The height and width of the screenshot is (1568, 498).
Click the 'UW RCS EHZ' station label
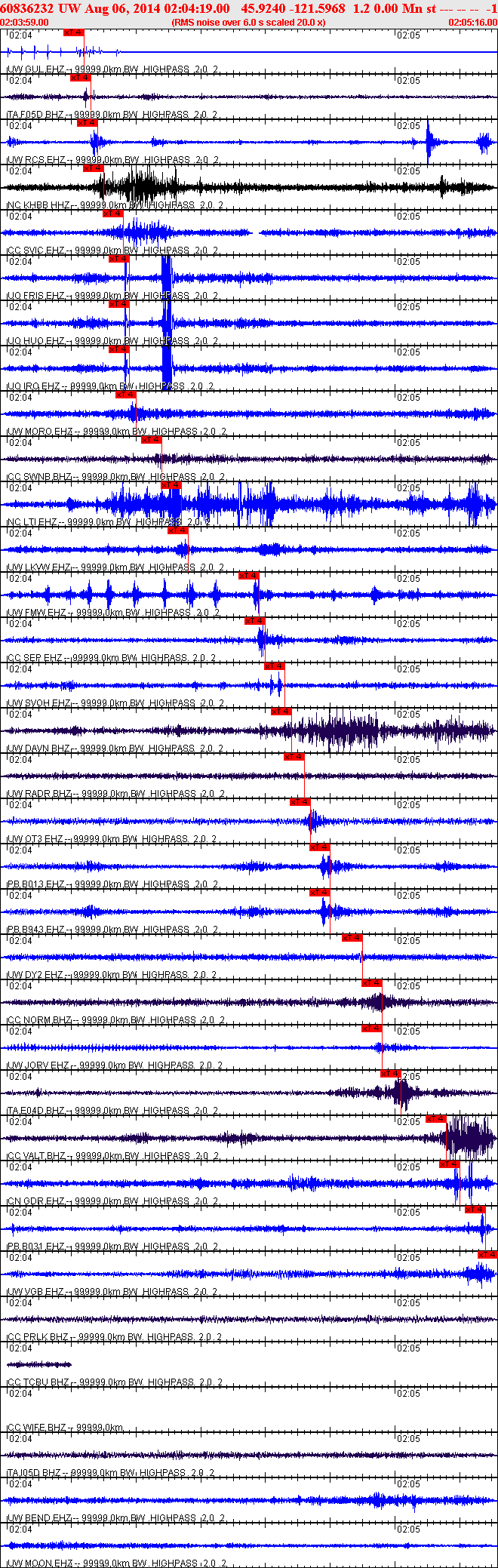tap(36, 160)
